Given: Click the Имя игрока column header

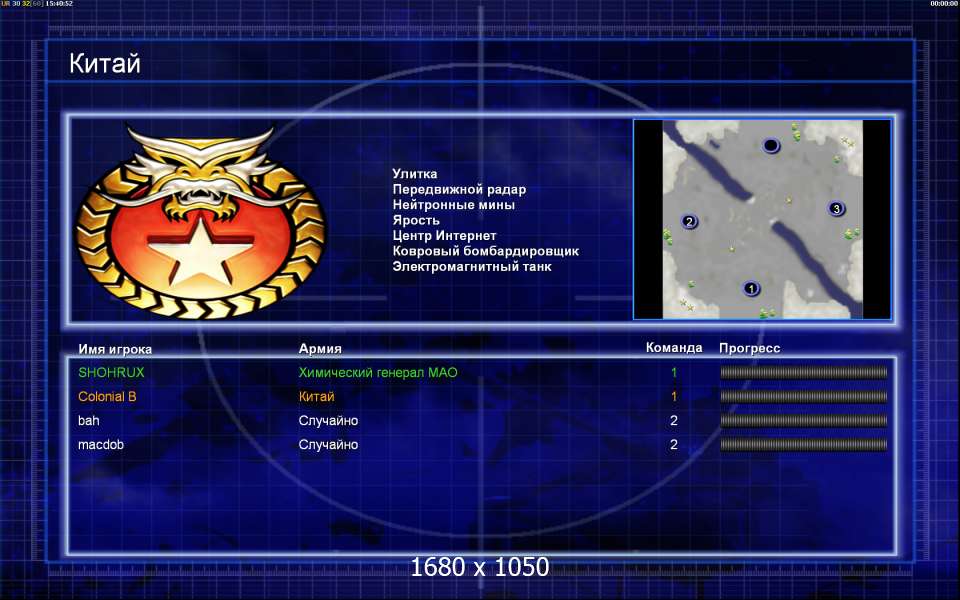Looking at the screenshot, I should pyautogui.click(x=115, y=350).
